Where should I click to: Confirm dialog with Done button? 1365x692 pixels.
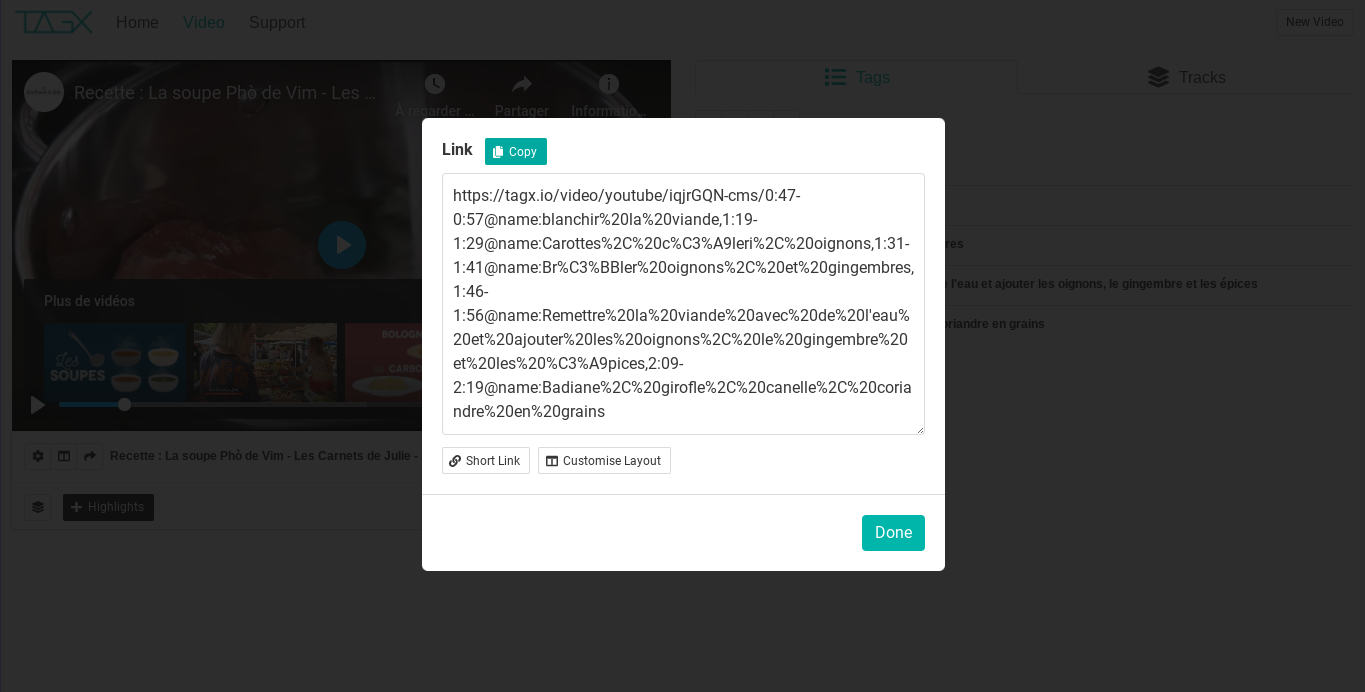(893, 533)
